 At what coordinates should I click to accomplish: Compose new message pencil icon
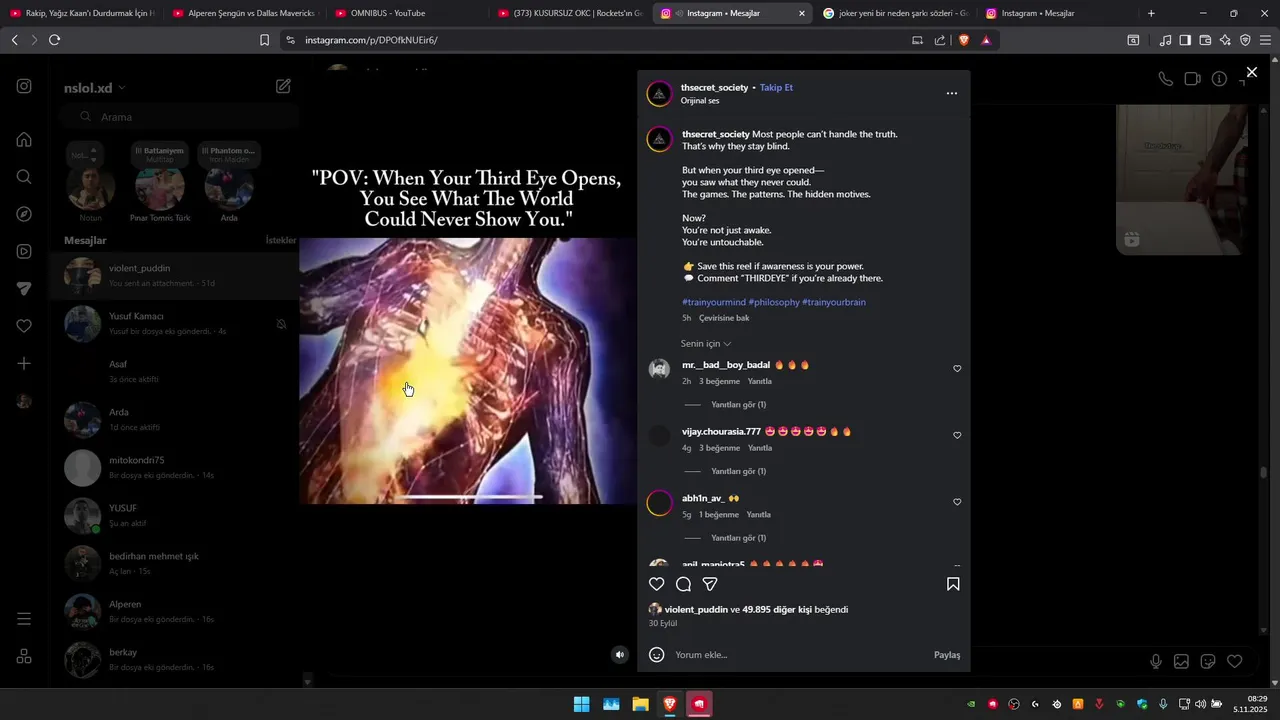click(x=283, y=86)
